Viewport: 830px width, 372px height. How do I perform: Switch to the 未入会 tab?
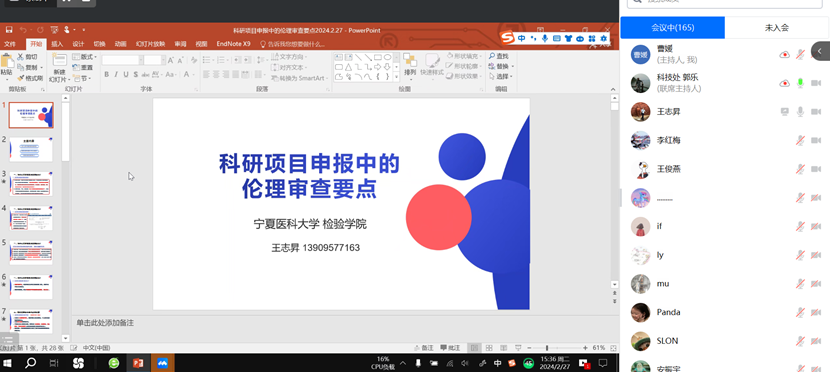pyautogui.click(x=777, y=28)
